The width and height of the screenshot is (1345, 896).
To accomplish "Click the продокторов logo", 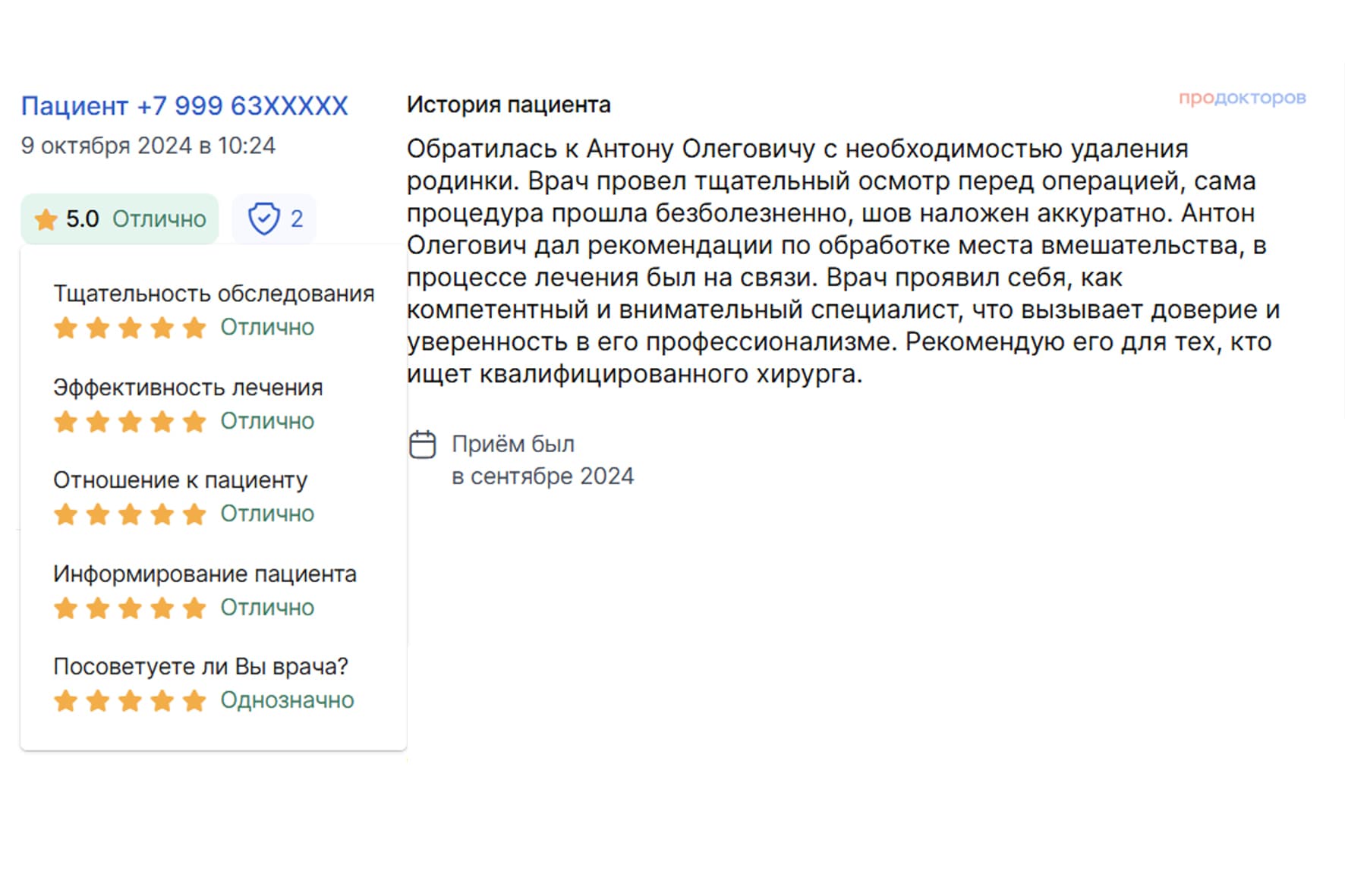I will (1242, 98).
